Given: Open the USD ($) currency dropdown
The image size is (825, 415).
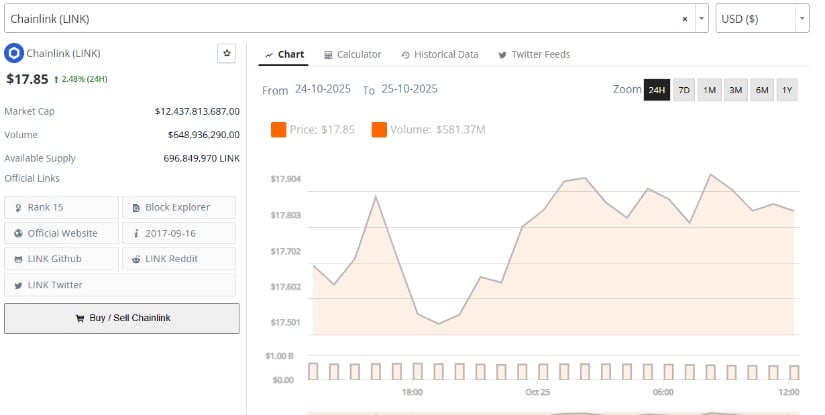Looking at the screenshot, I should (762, 18).
